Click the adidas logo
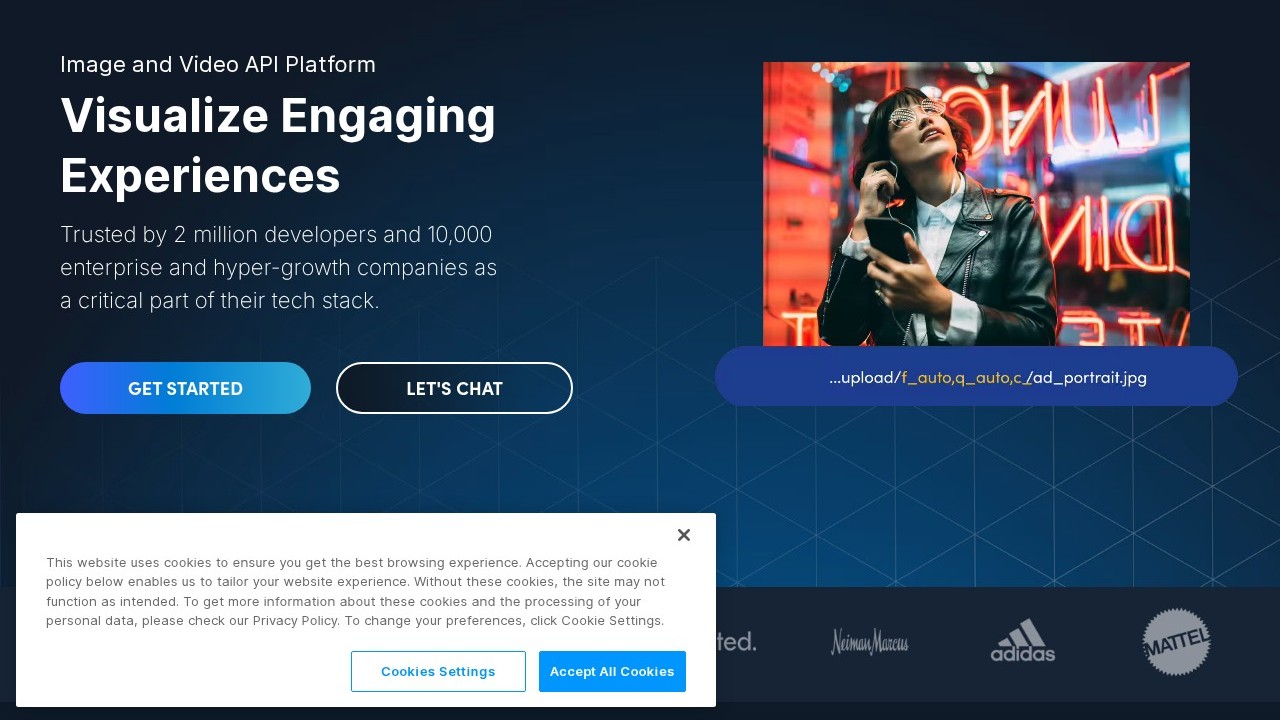1280x720 pixels. (1022, 641)
